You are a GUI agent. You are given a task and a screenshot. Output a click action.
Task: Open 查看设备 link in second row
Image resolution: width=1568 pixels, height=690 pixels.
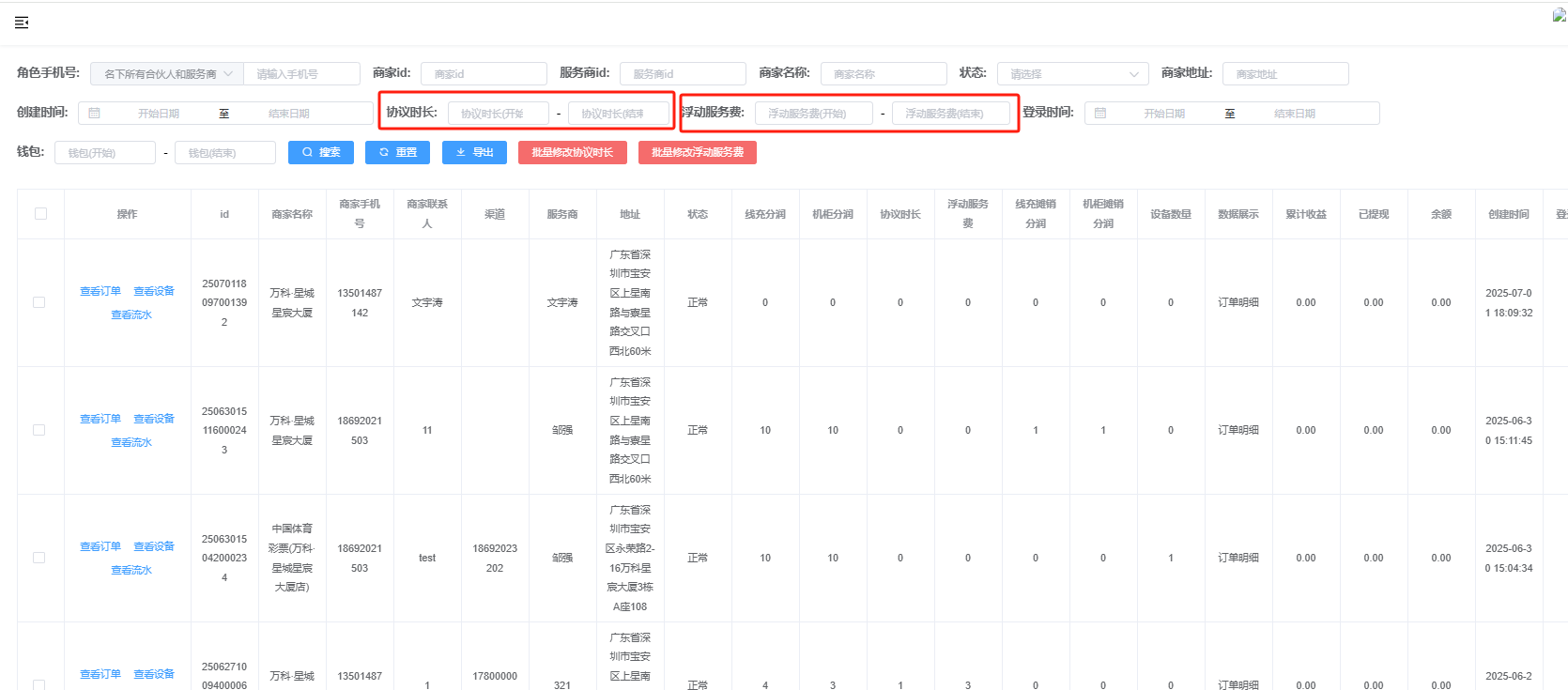pos(154,420)
